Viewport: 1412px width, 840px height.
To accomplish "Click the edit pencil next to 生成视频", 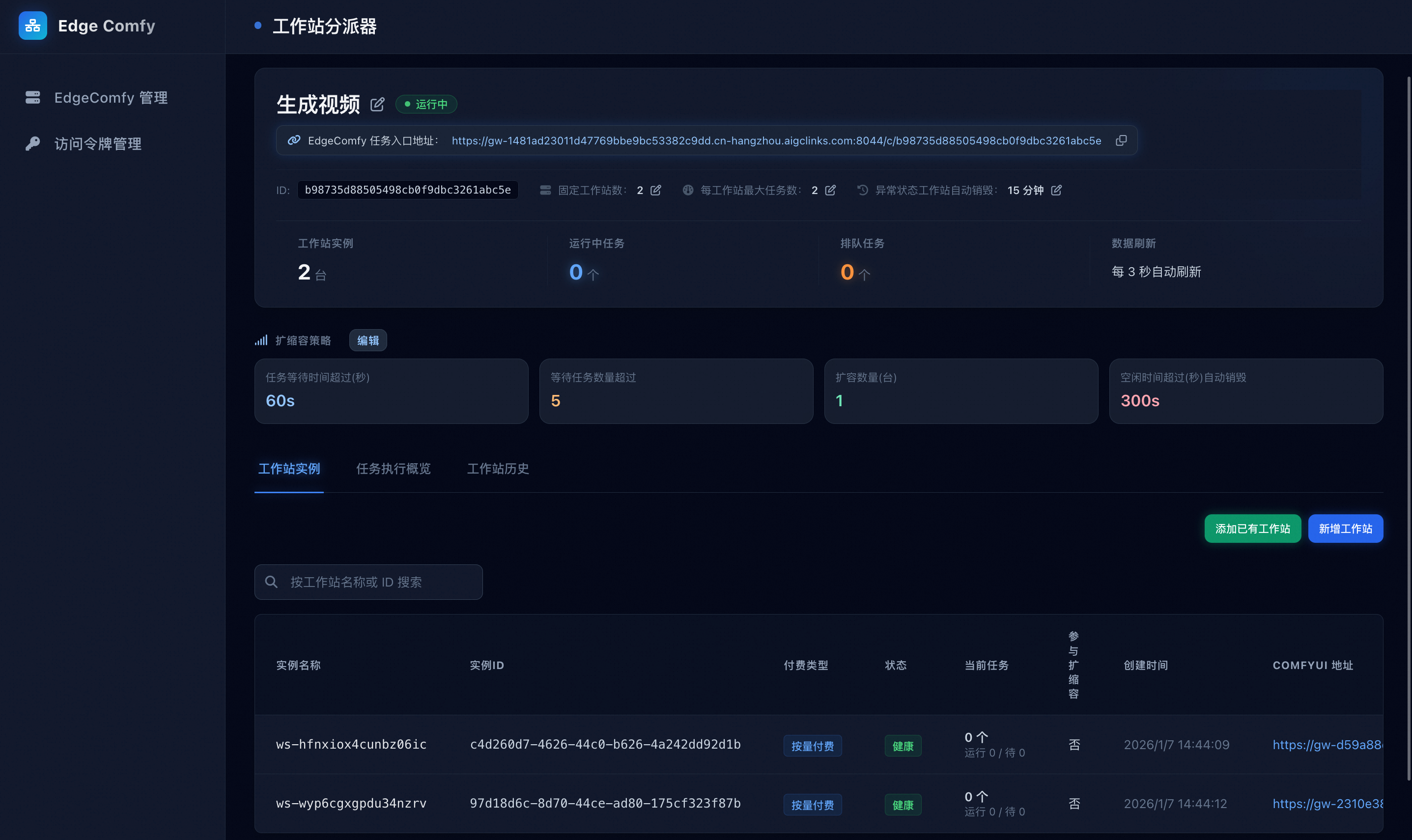I will click(x=377, y=105).
